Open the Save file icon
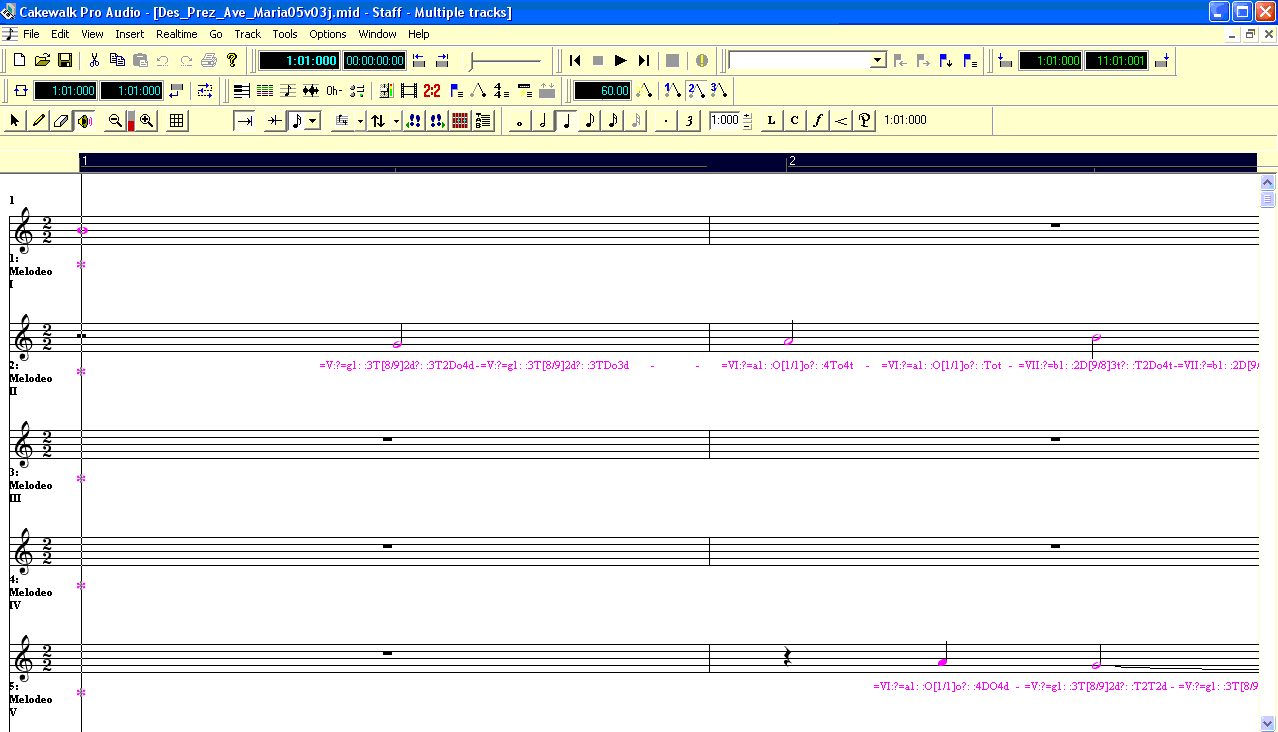 point(64,60)
